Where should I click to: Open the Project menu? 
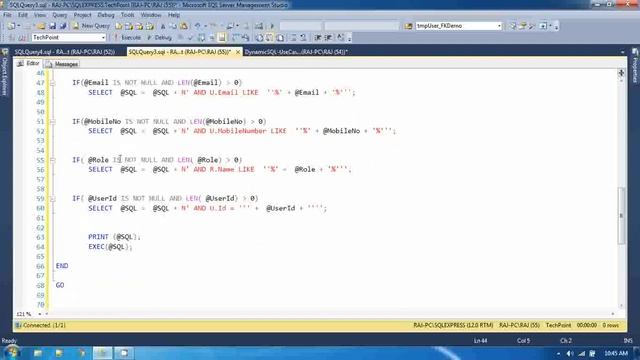pyautogui.click(x=82, y=15)
